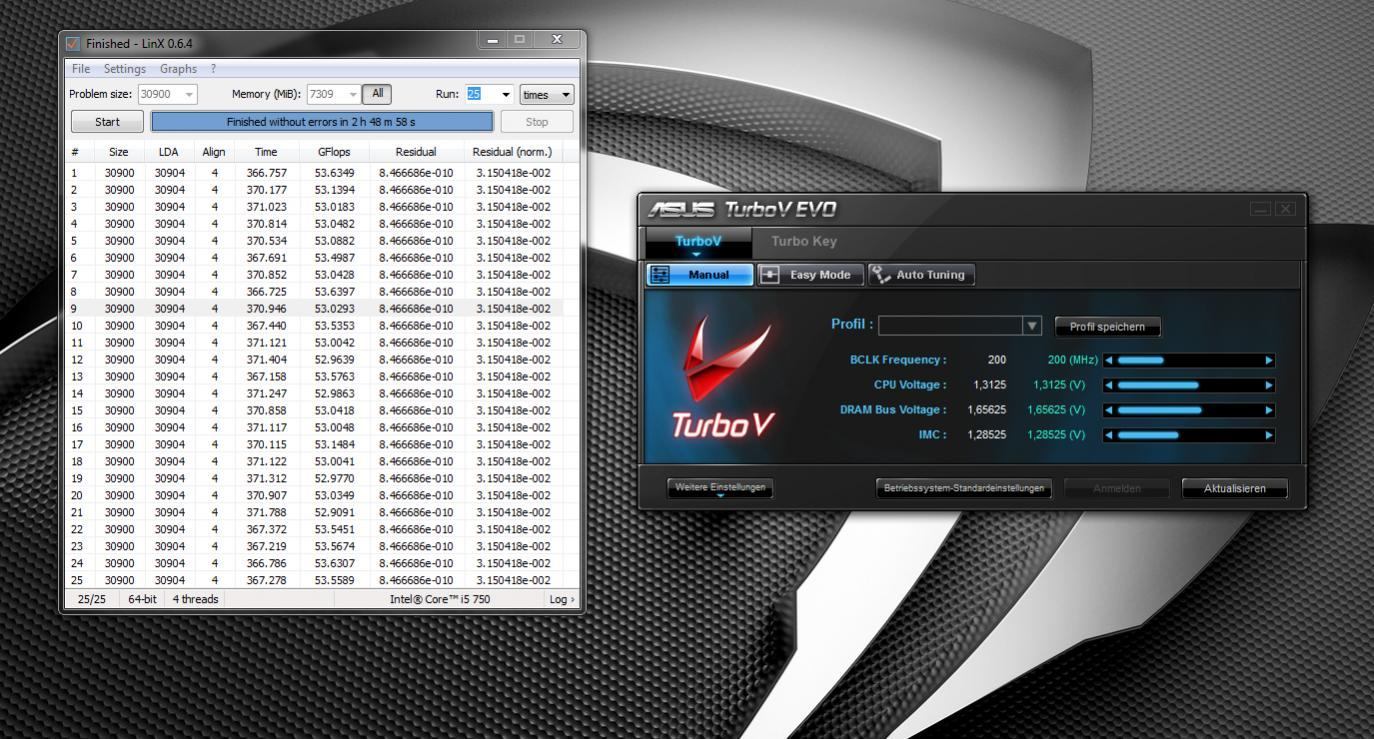Click the Time column header
Image resolution: width=1374 pixels, height=739 pixels.
pyautogui.click(x=266, y=152)
